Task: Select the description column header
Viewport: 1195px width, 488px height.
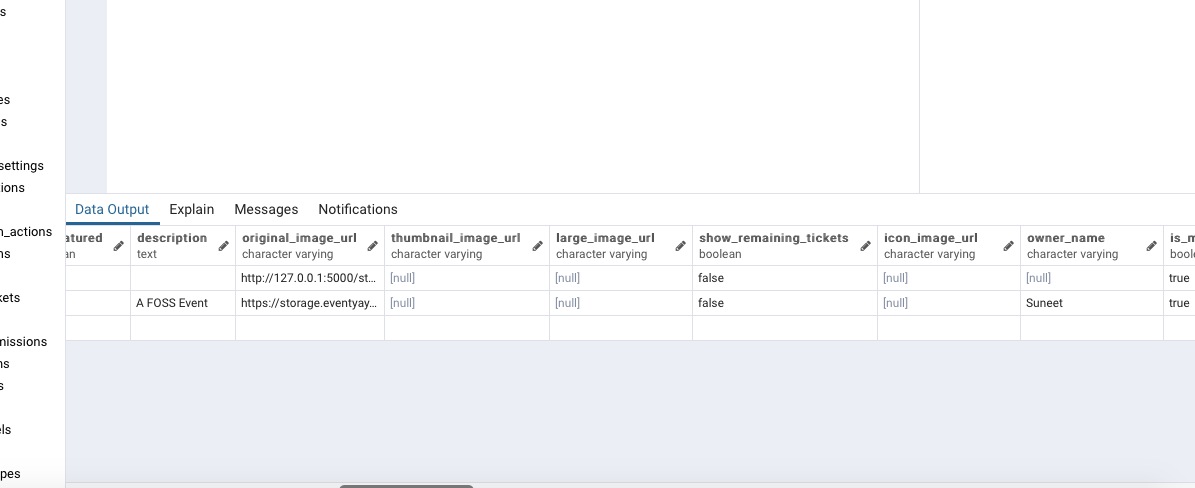Action: point(183,246)
